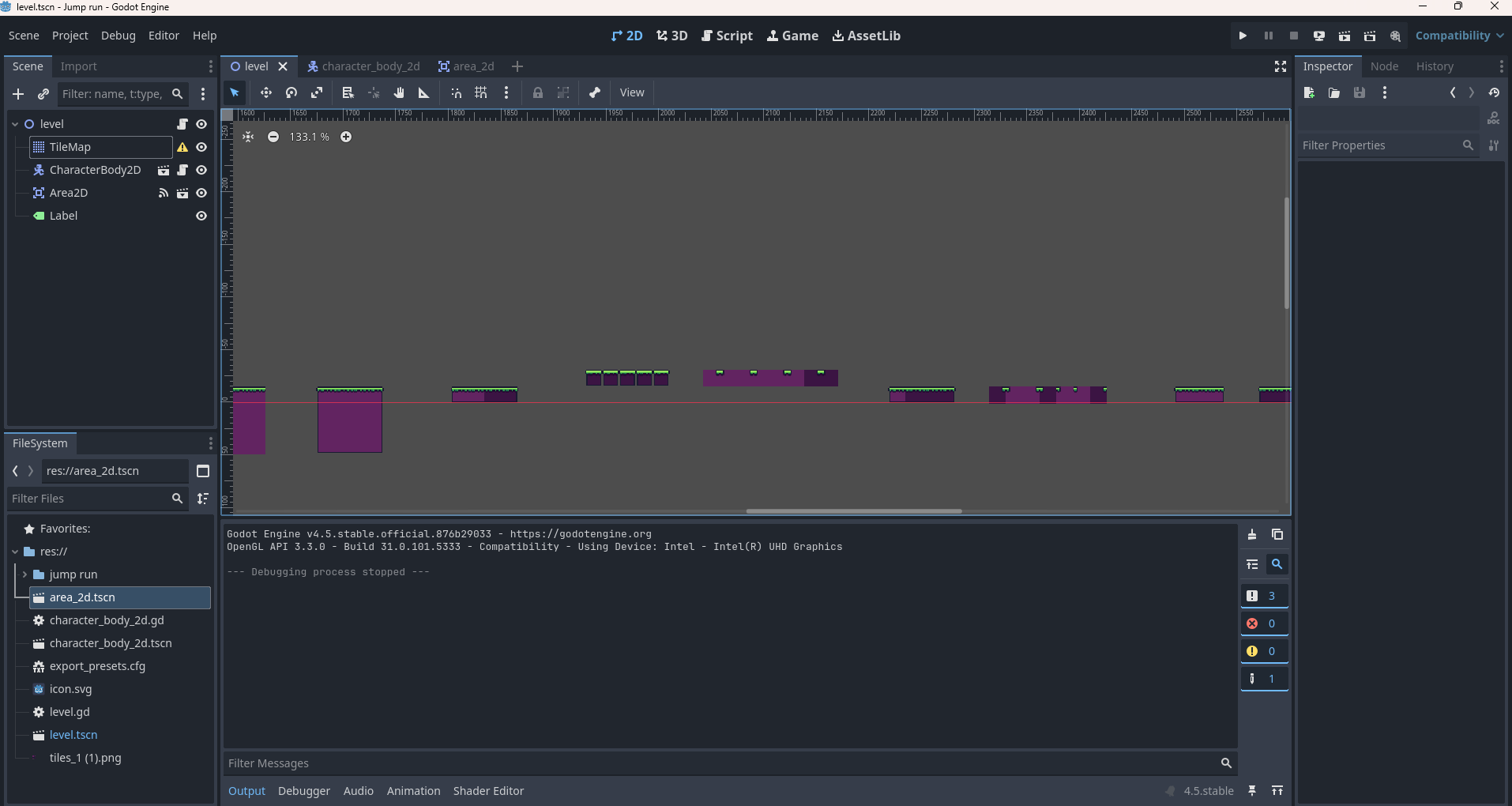Hide the Label node
Viewport: 1512px width, 806px height.
click(201, 216)
